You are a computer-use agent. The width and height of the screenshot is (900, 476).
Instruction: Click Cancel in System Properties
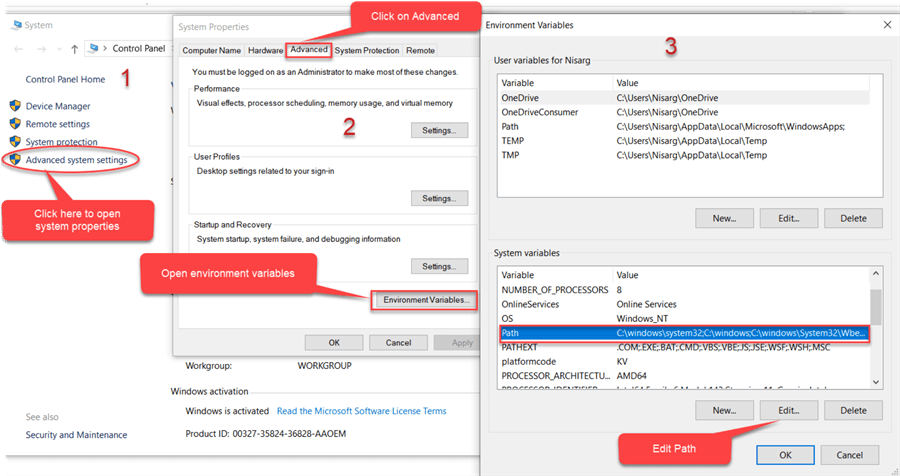pos(398,343)
